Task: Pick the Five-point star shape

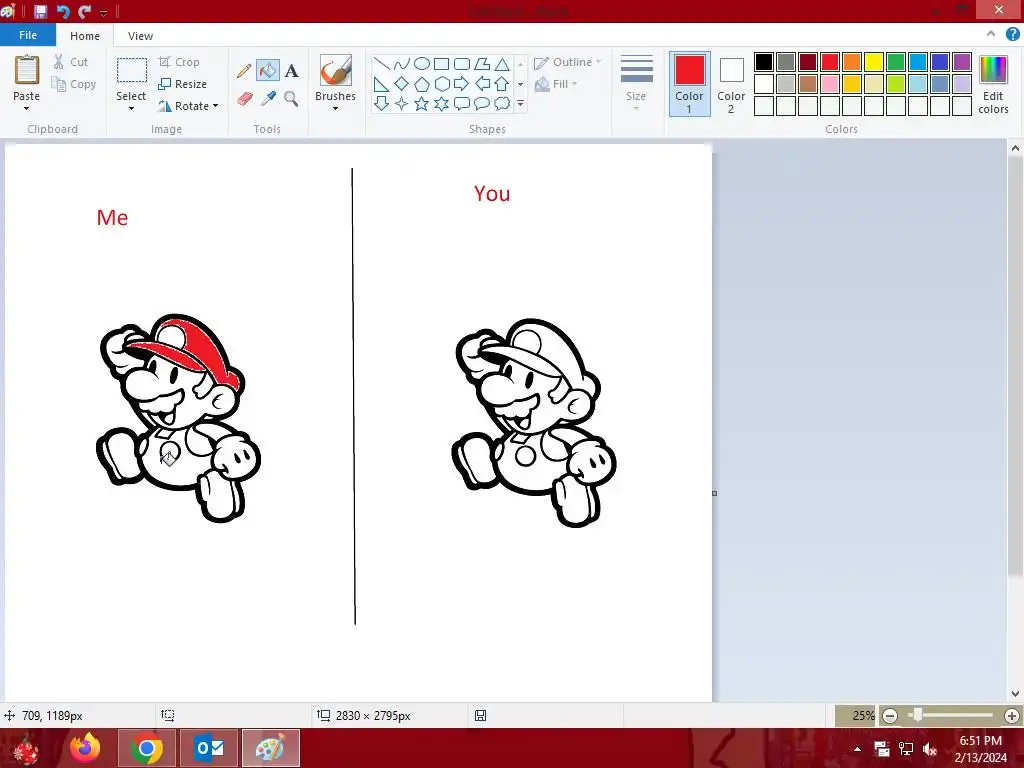Action: coord(422,103)
